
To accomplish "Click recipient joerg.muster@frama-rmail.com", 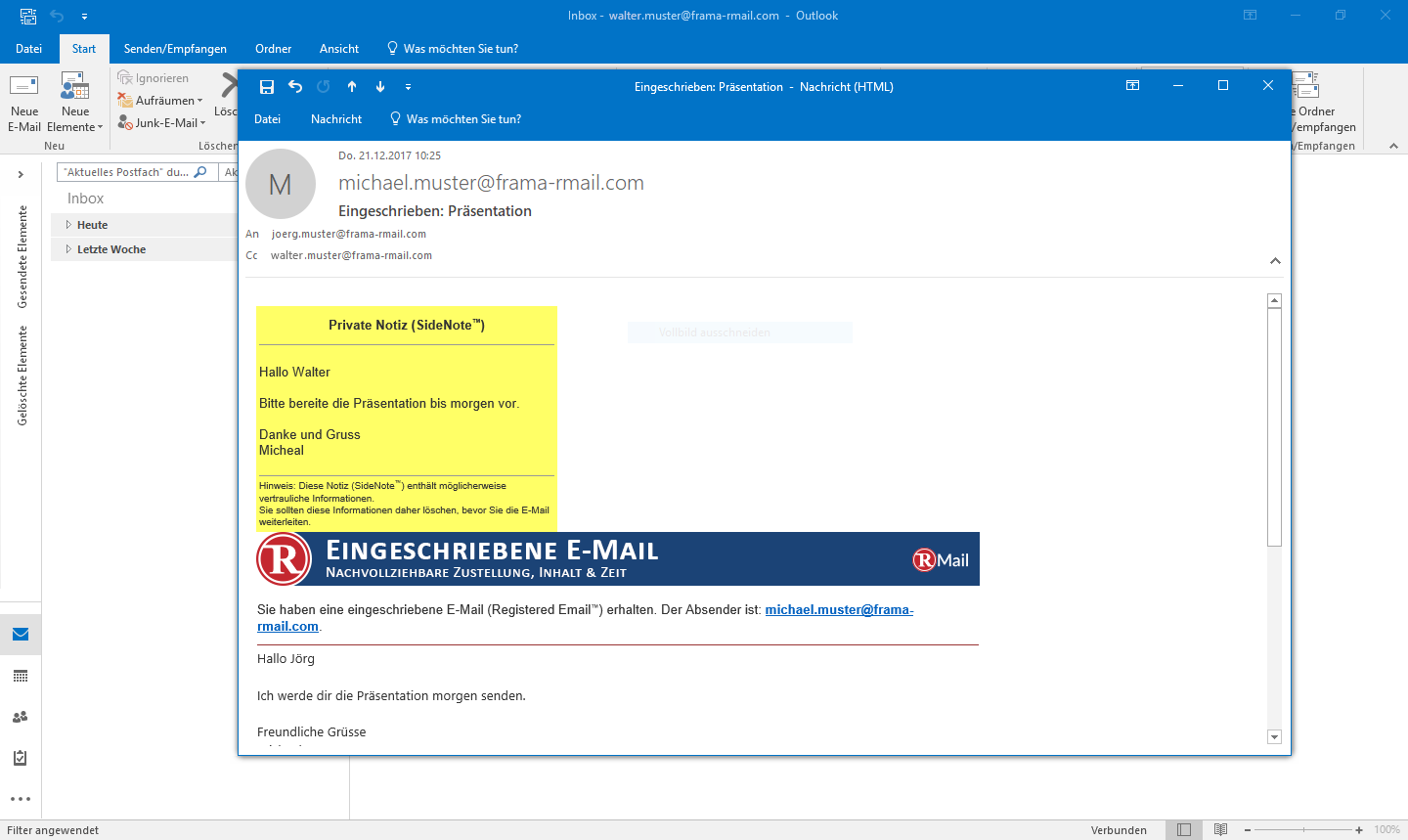I will pos(348,234).
